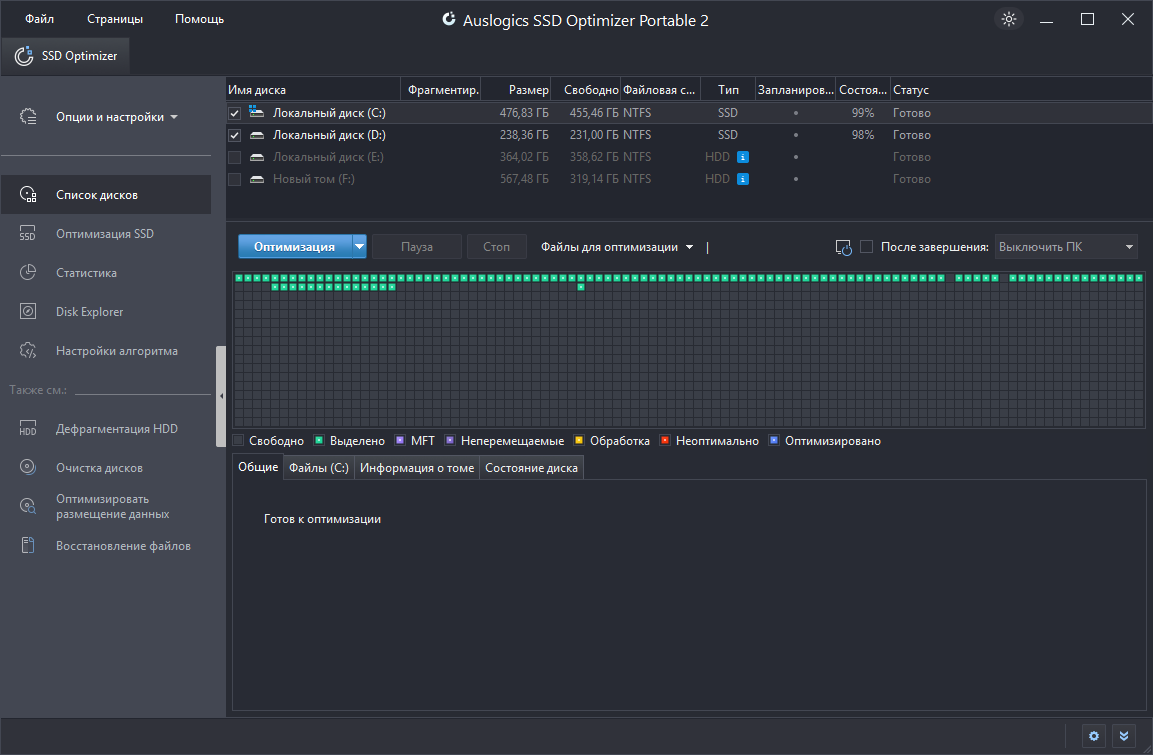Switch to the Состояние диска tab

point(532,468)
